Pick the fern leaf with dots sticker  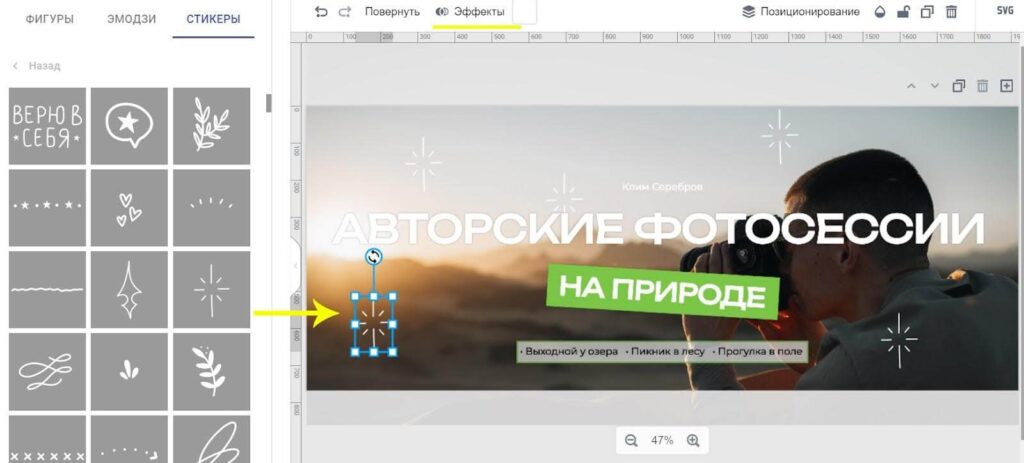[x=212, y=372]
